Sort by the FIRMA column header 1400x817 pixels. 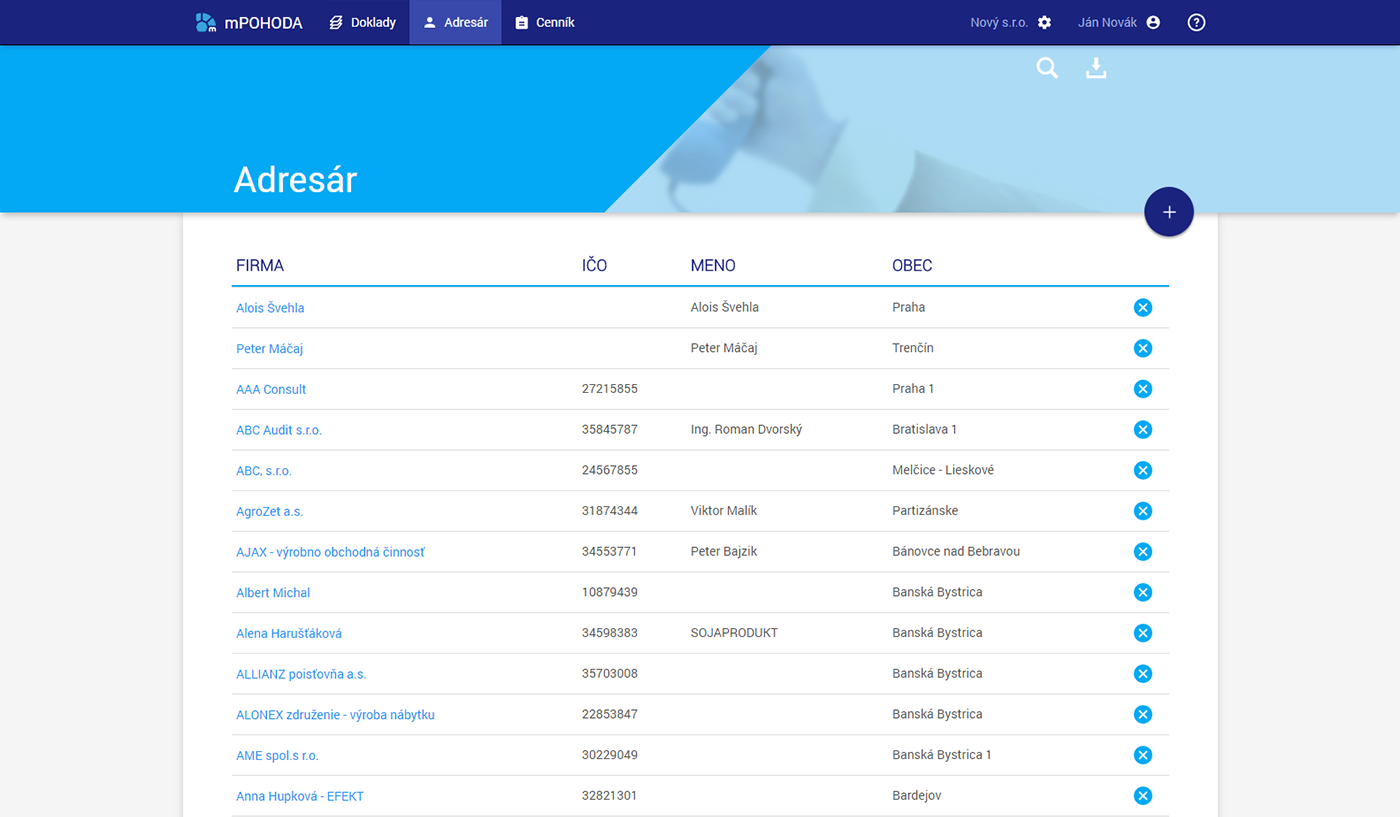(260, 266)
